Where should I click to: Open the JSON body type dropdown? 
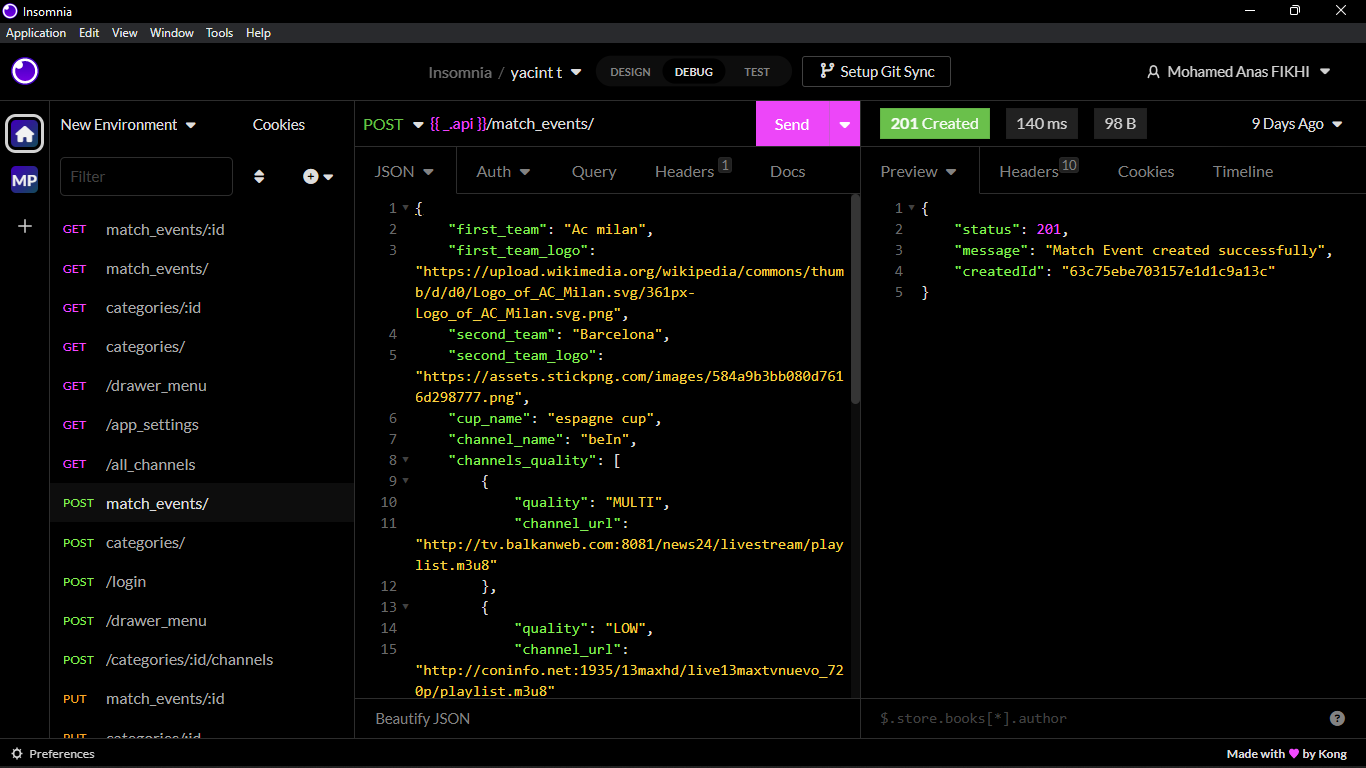point(404,172)
